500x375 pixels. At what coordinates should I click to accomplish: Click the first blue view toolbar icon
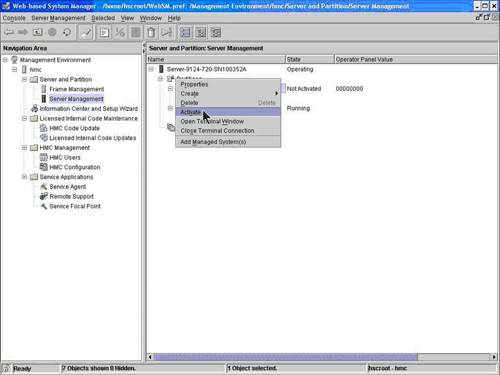[x=185, y=33]
